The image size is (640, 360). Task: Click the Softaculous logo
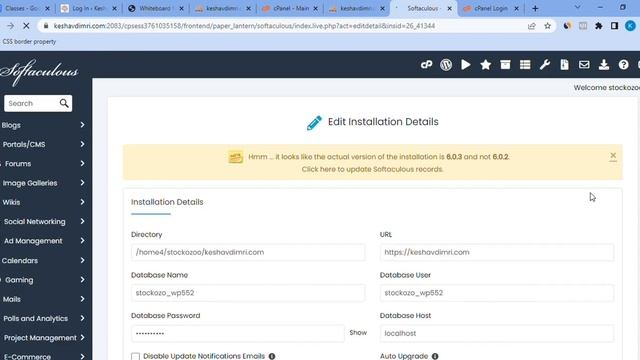[39, 72]
